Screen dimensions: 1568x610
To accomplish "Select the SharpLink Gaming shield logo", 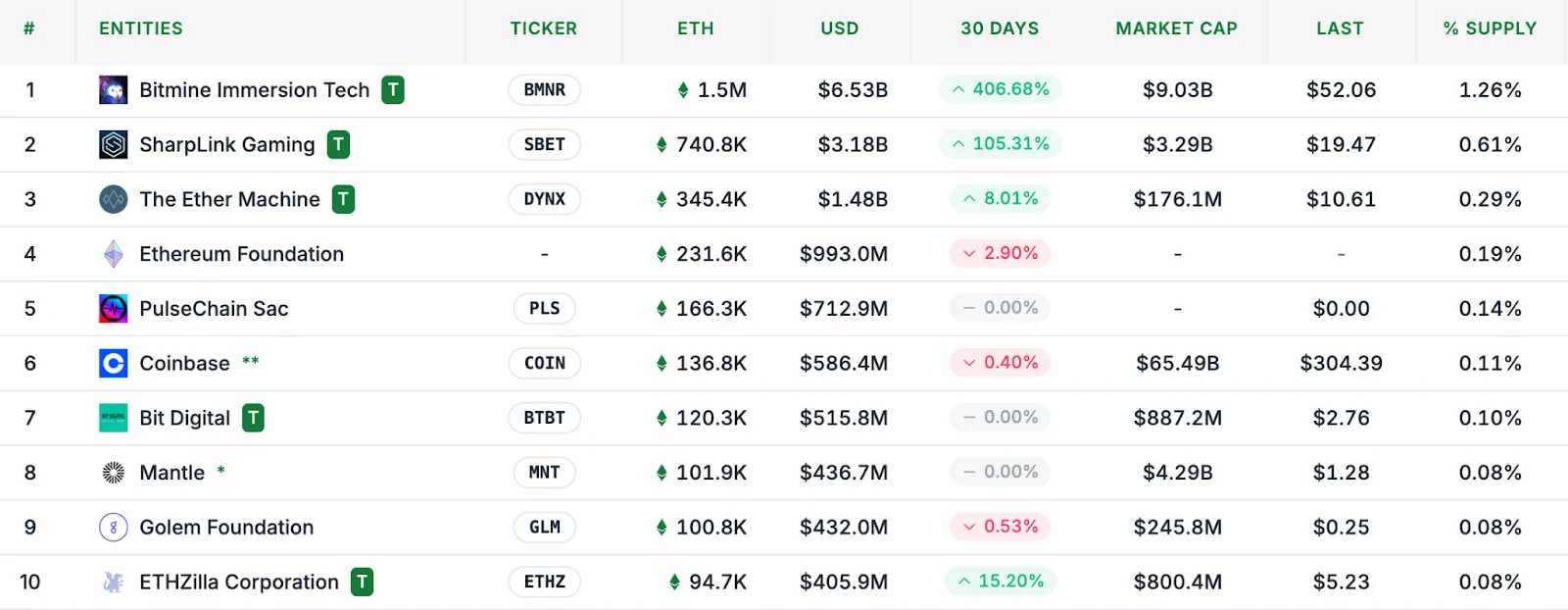I will coord(113,144).
